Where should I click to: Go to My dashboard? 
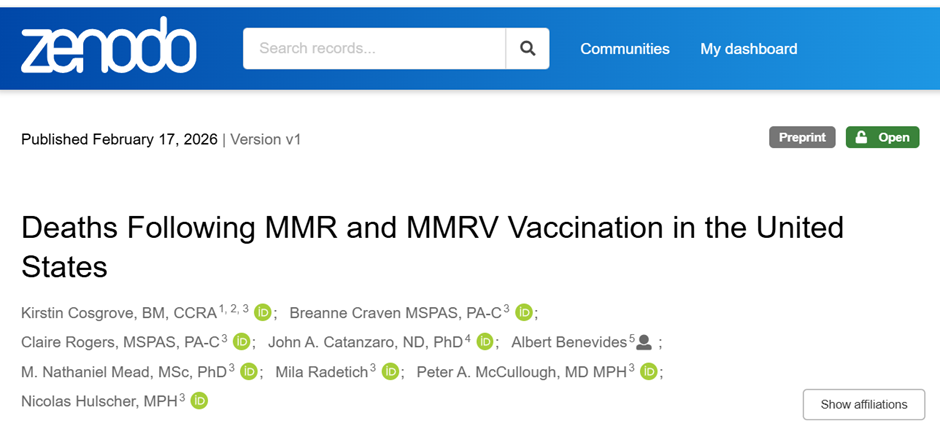tap(748, 48)
